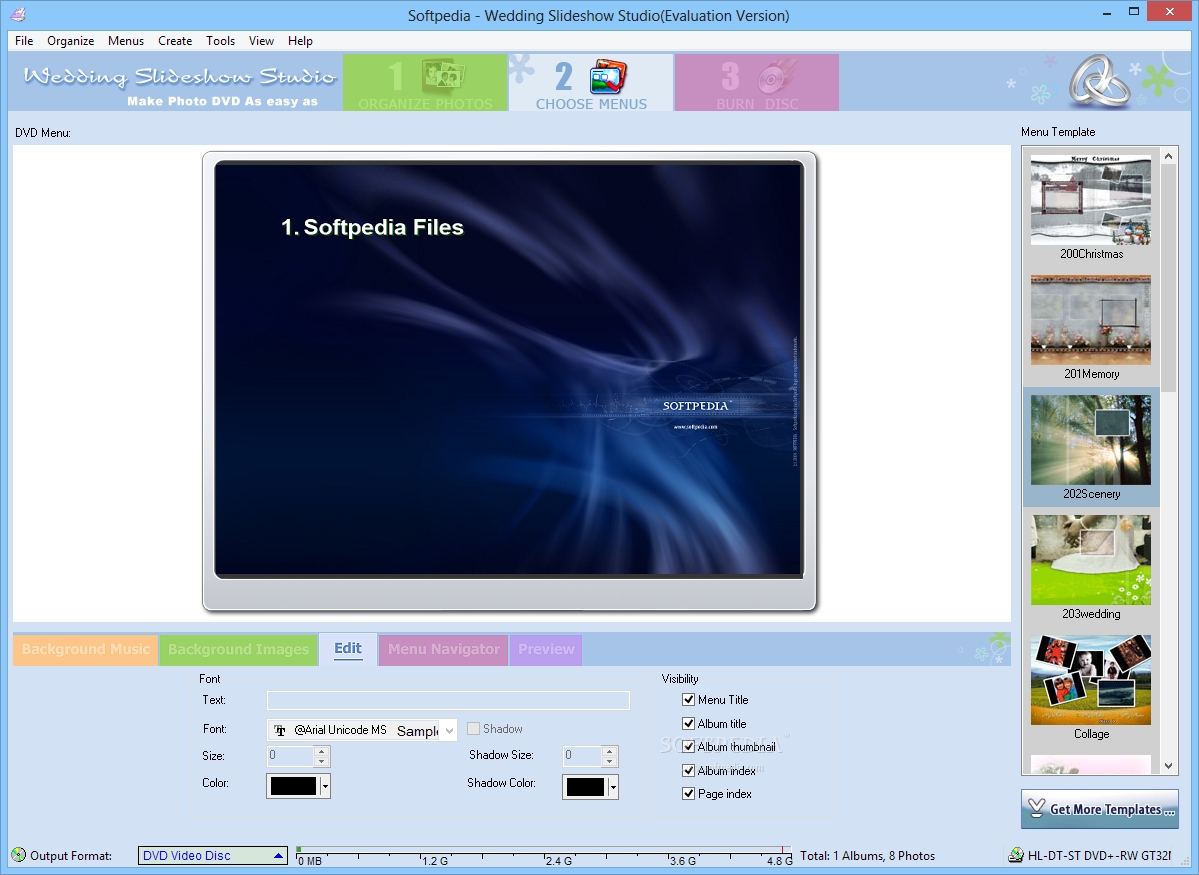Screen dimensions: 1199x875
Task: Click the font type icon in Font box
Action: (280, 730)
